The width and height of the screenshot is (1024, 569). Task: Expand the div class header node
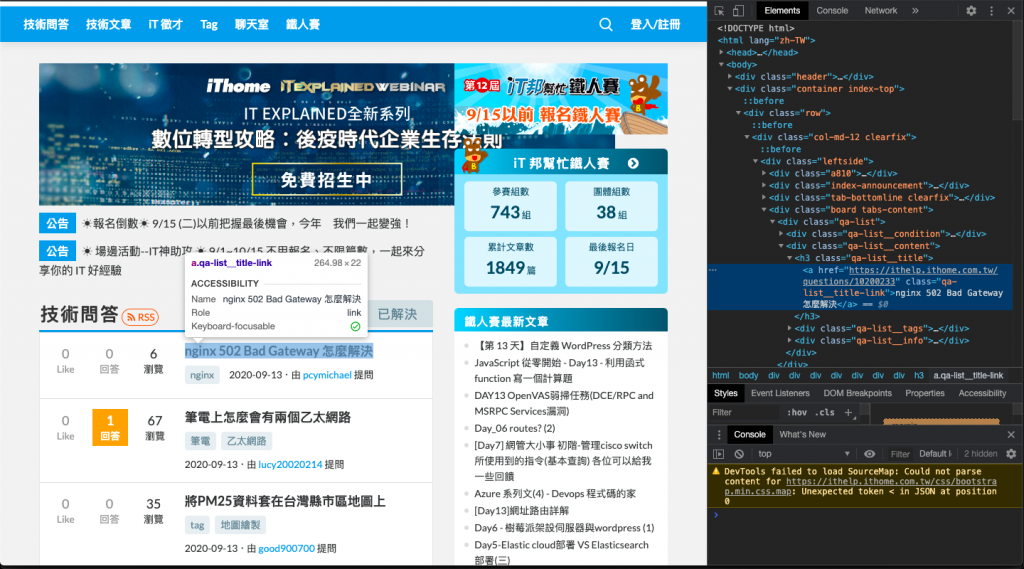click(x=730, y=76)
